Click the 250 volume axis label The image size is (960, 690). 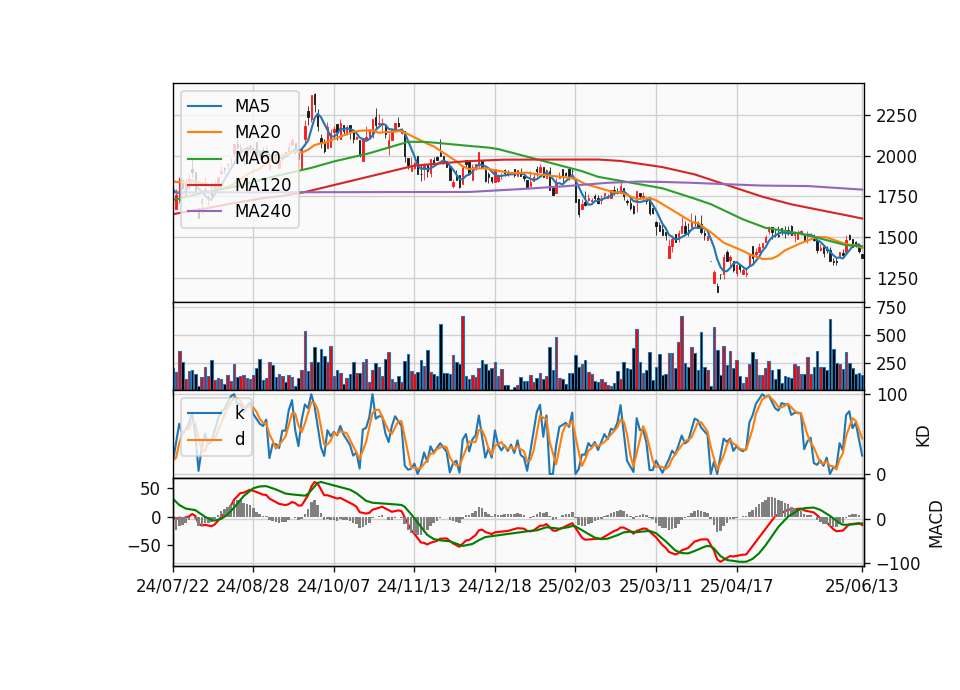(x=891, y=364)
